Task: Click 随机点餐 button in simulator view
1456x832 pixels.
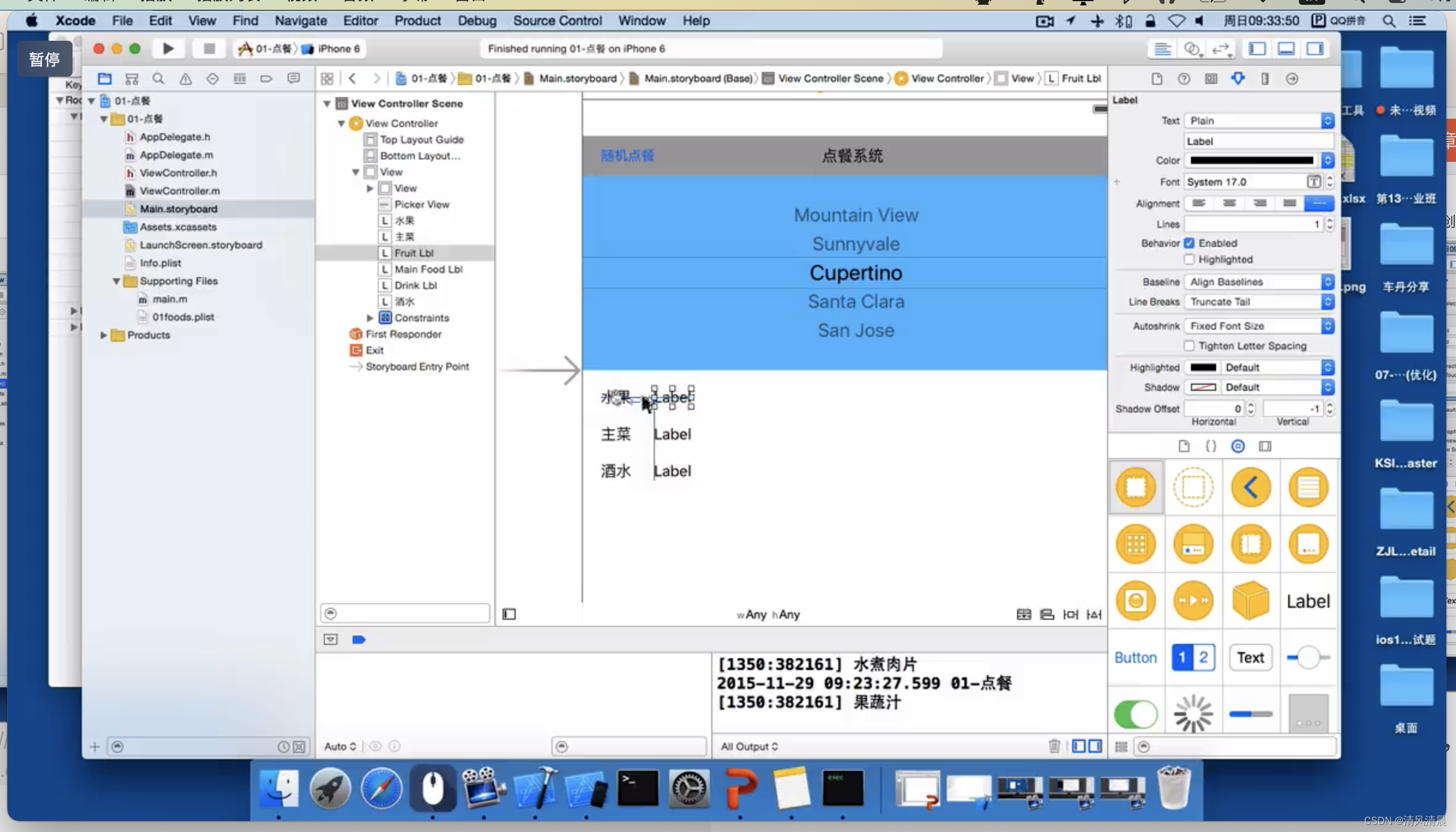Action: [627, 155]
